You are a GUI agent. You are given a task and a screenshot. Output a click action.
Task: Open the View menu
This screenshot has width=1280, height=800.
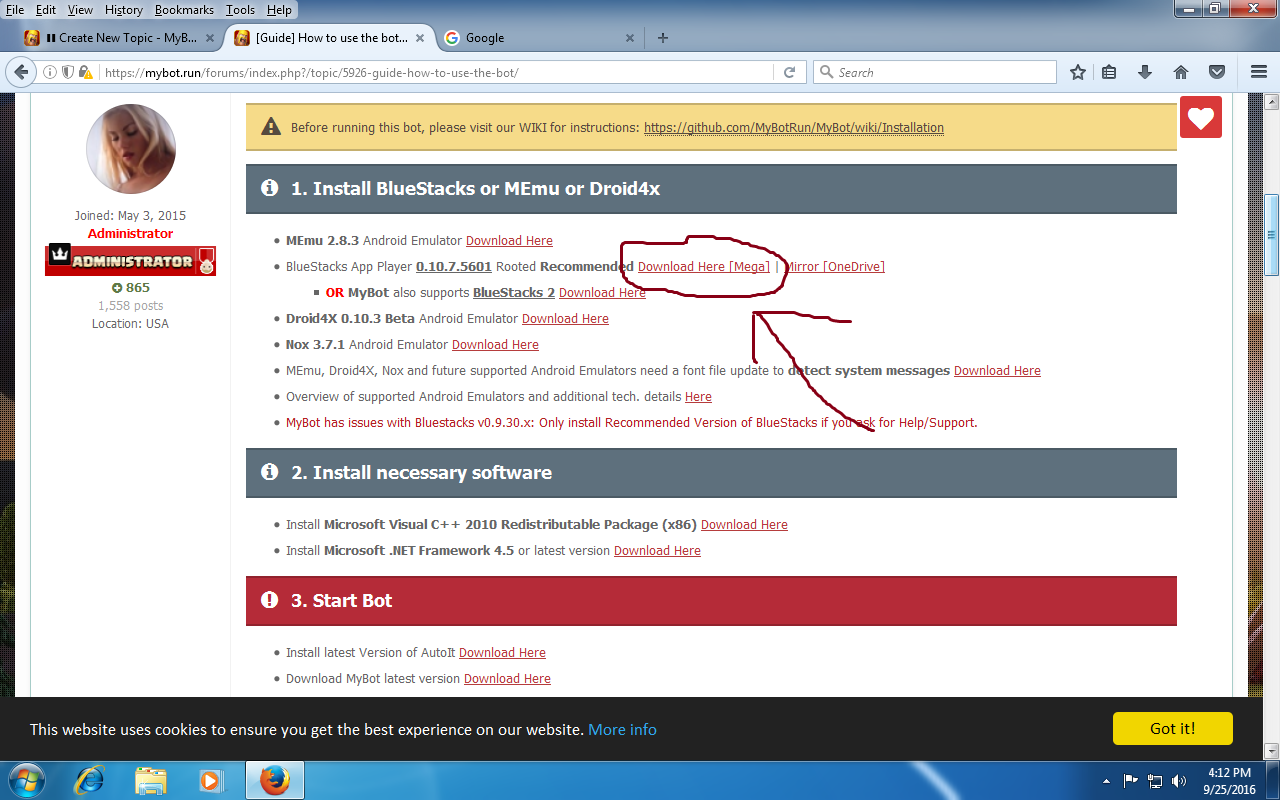coord(80,10)
